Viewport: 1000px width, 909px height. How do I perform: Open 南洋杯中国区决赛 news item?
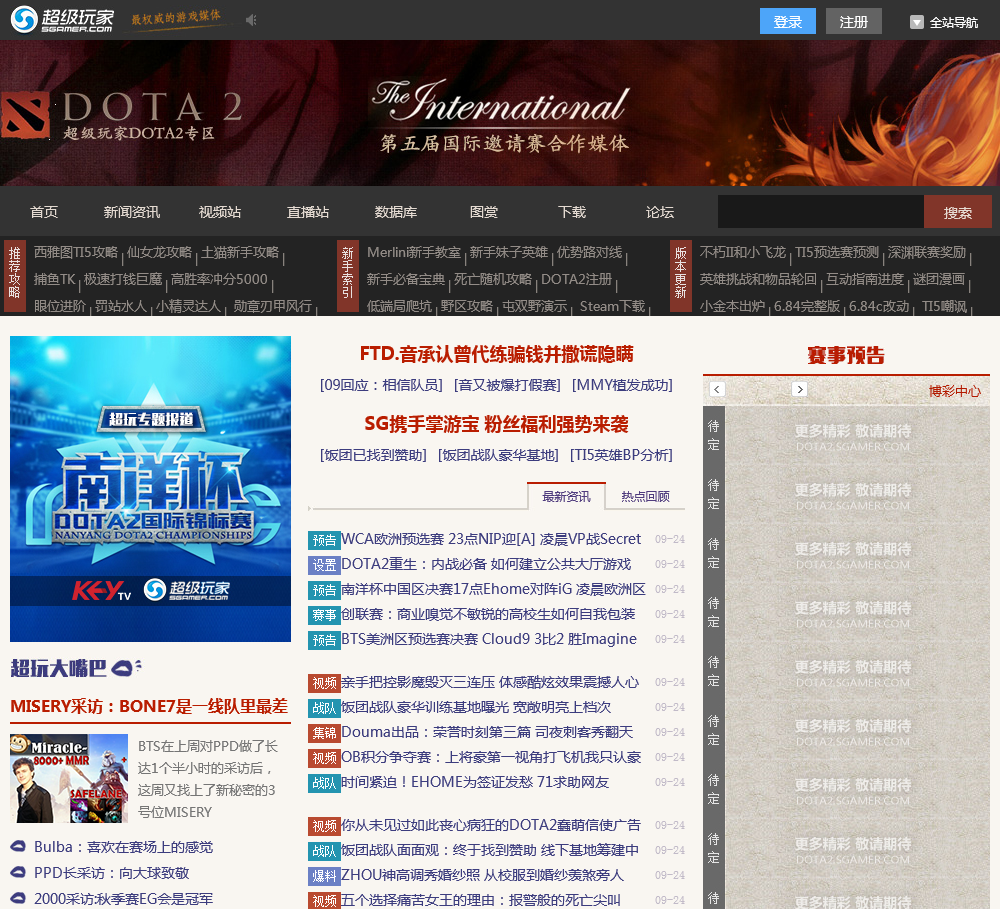[x=494, y=589]
